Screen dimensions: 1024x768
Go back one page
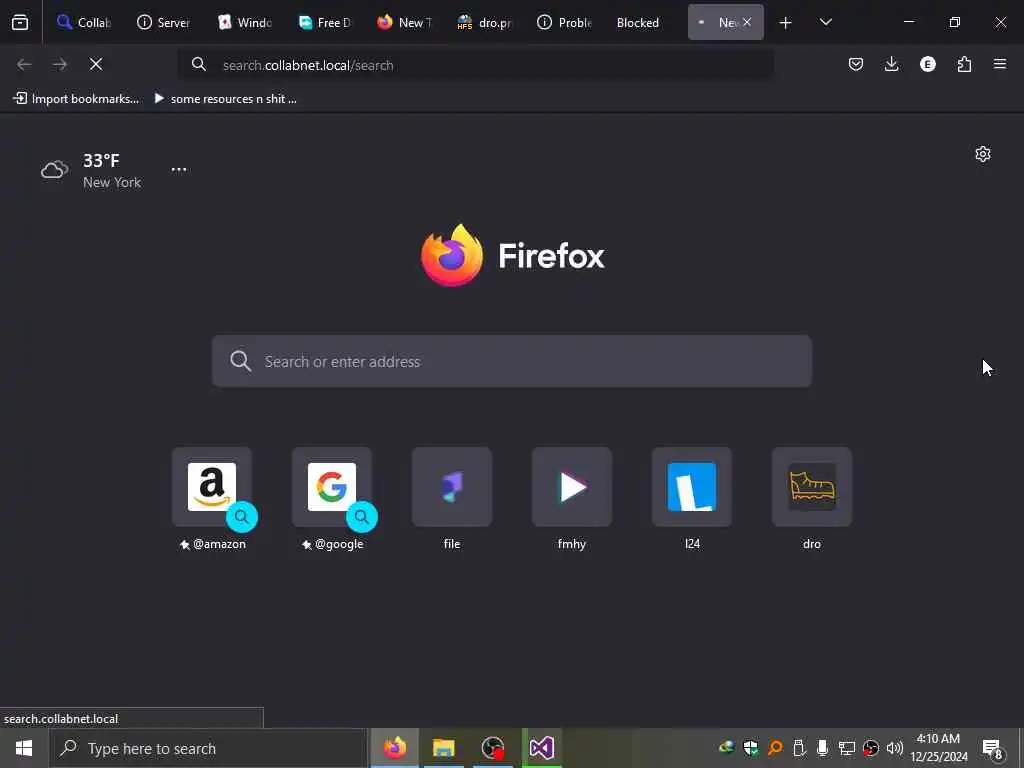24,64
